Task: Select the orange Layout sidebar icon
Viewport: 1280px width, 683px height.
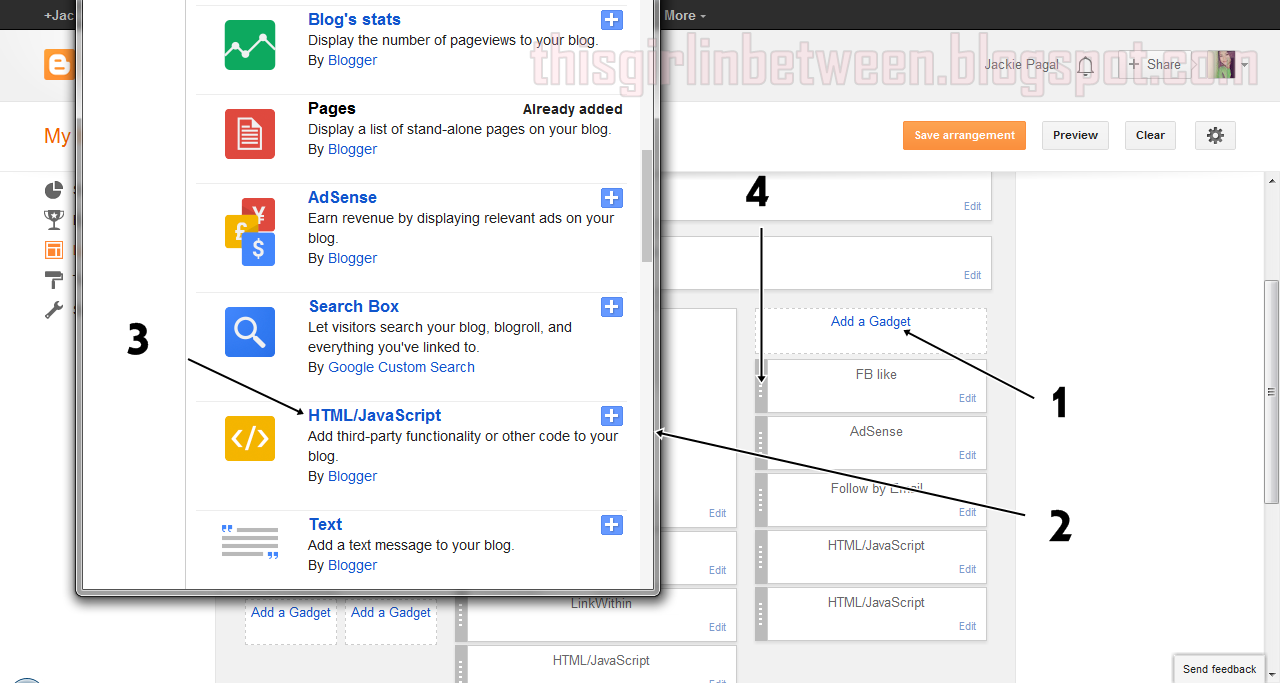Action: pos(54,250)
